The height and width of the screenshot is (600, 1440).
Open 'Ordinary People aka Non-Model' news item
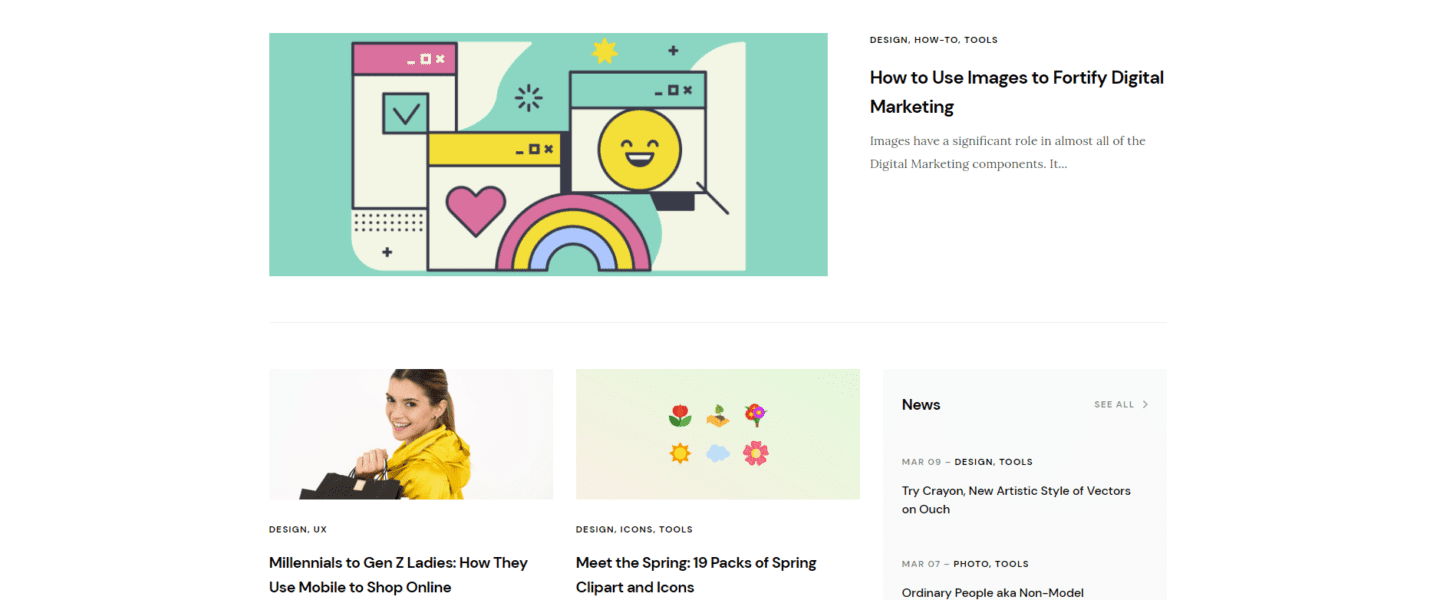point(992,592)
